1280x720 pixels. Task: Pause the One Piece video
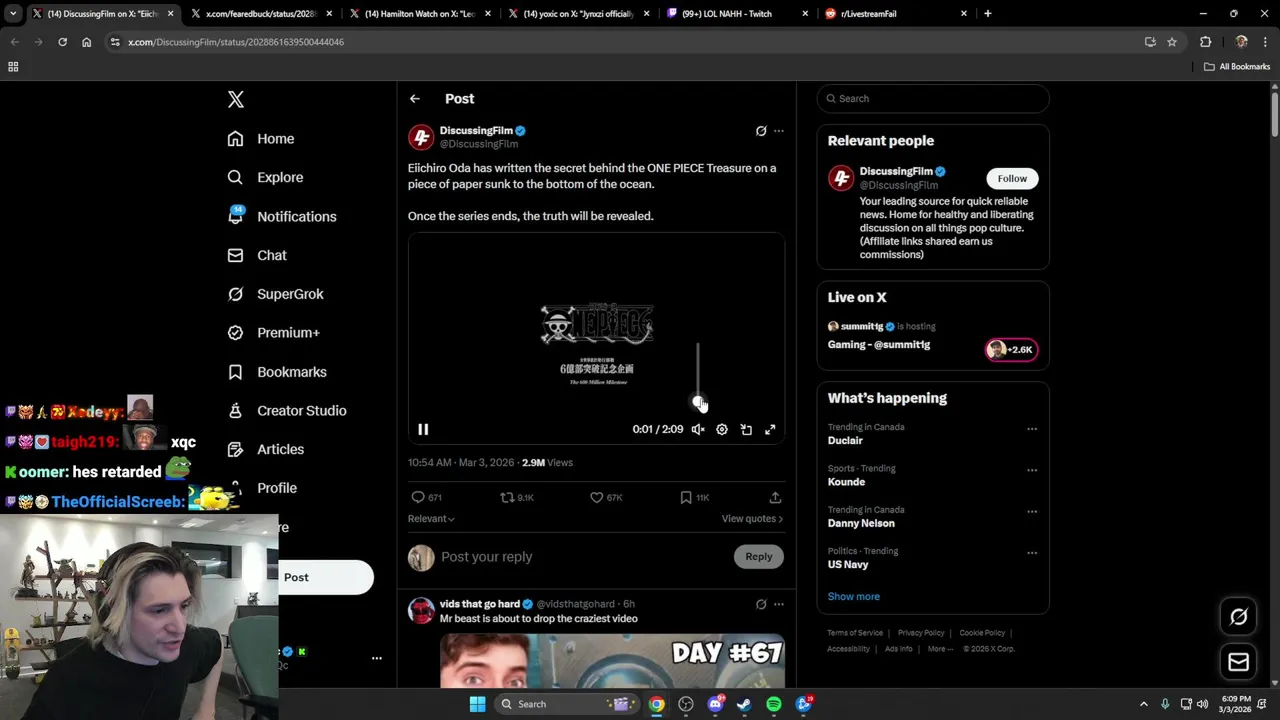pyautogui.click(x=423, y=429)
